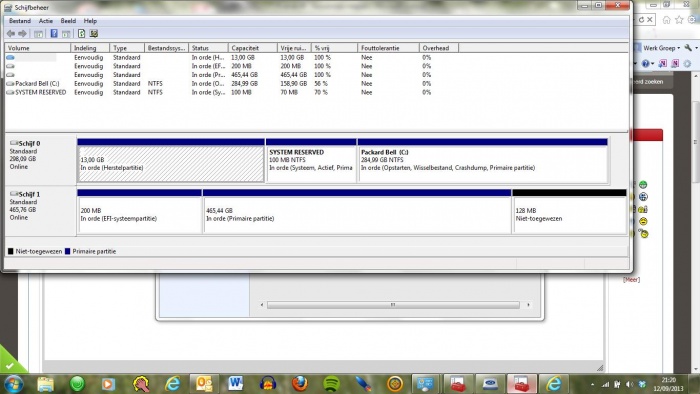This screenshot has width=700, height=394.
Task: Click the last toolbar icon right of Refresh
Action: (x=94, y=33)
